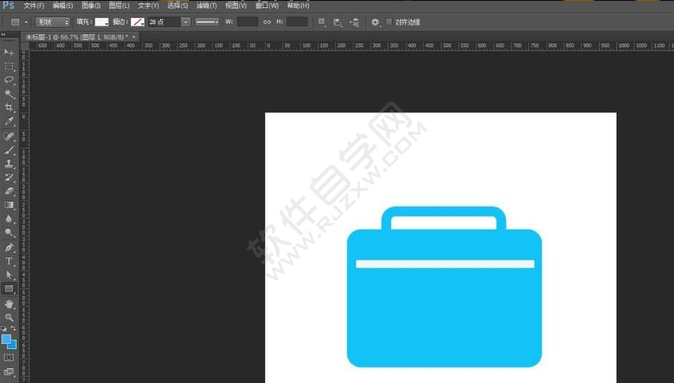
Task: Open the Help menu
Action: (298, 6)
